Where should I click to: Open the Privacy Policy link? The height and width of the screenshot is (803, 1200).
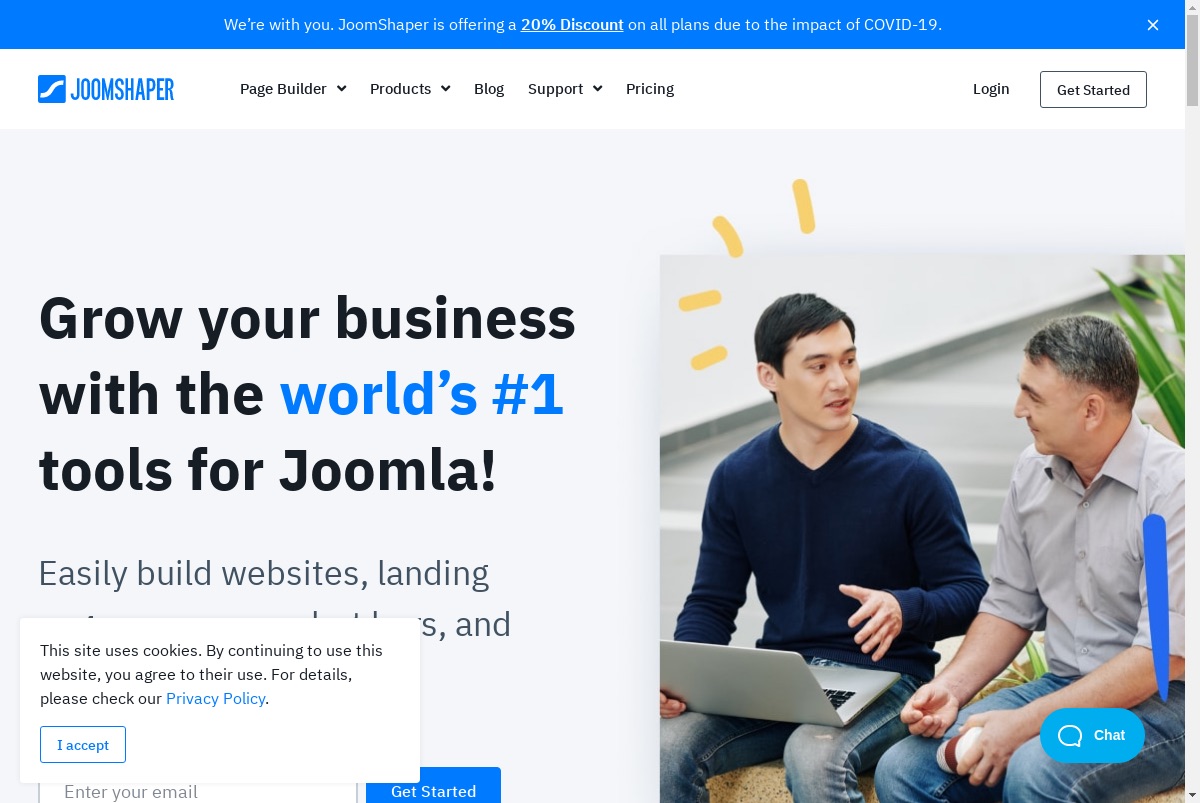(215, 698)
